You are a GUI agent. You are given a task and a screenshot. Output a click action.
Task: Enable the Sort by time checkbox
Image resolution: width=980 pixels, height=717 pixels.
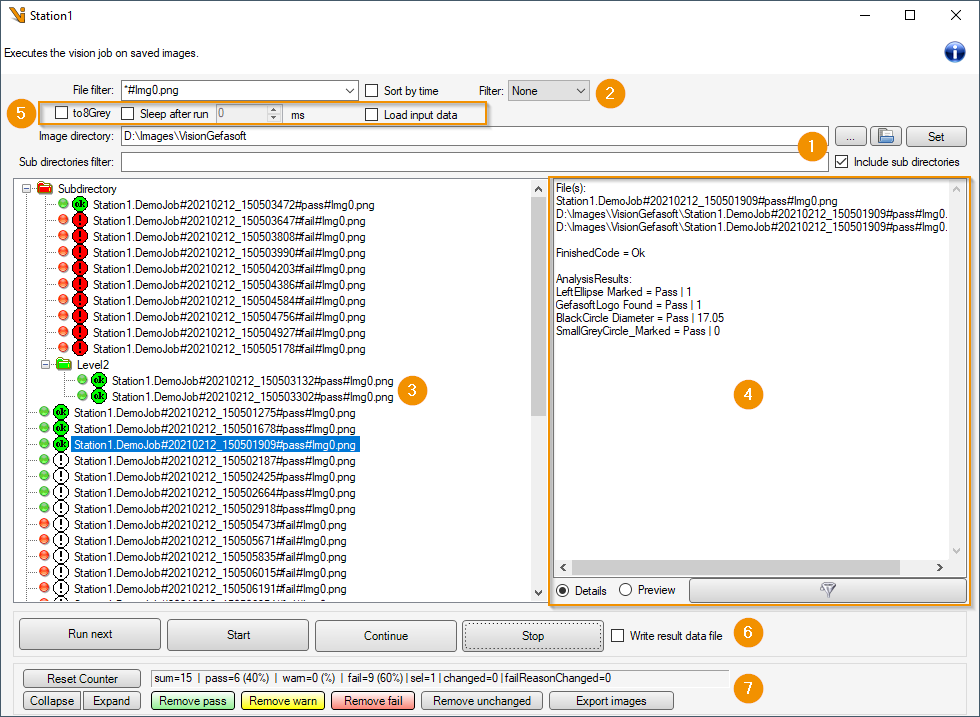[372, 91]
